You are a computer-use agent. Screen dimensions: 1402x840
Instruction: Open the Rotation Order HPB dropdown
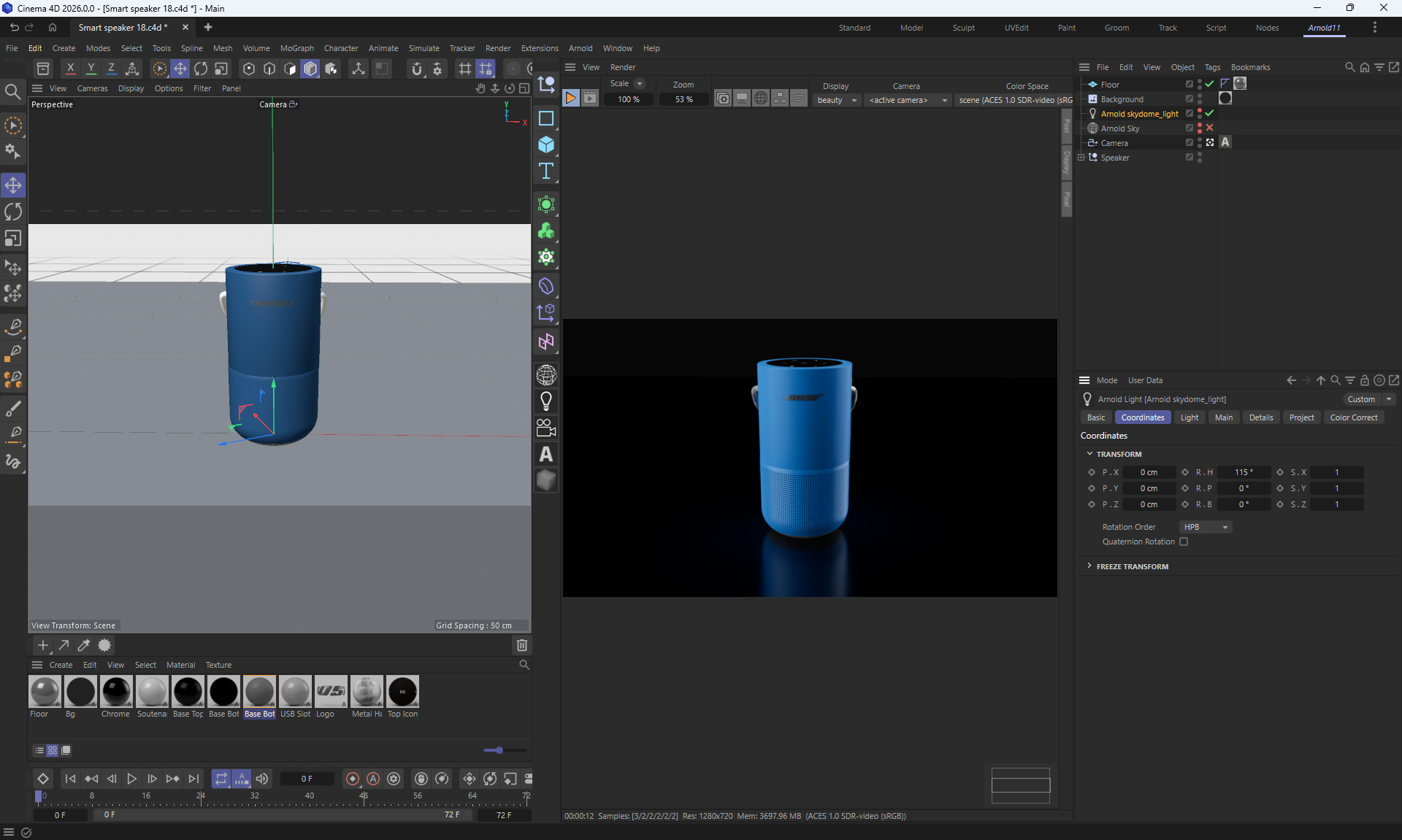1206,527
